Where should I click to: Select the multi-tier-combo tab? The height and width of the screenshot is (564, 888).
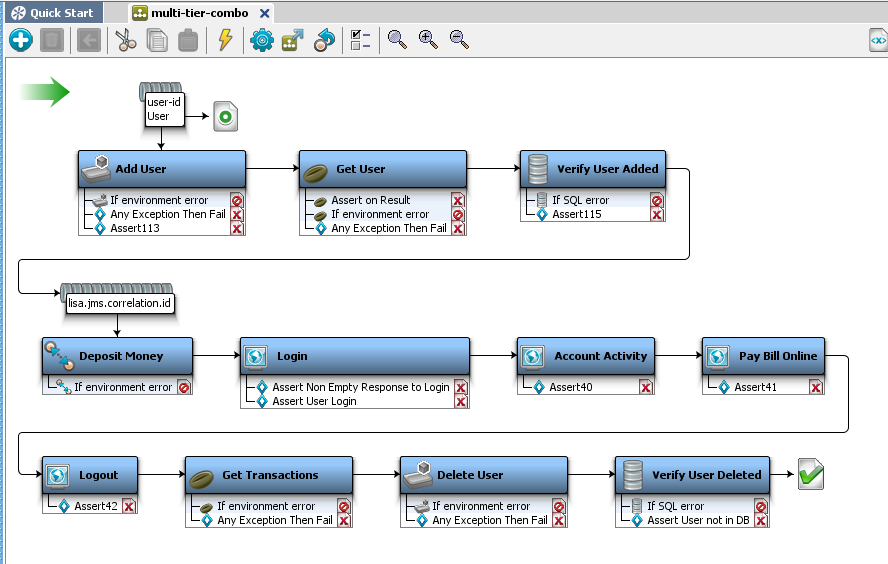200,13
